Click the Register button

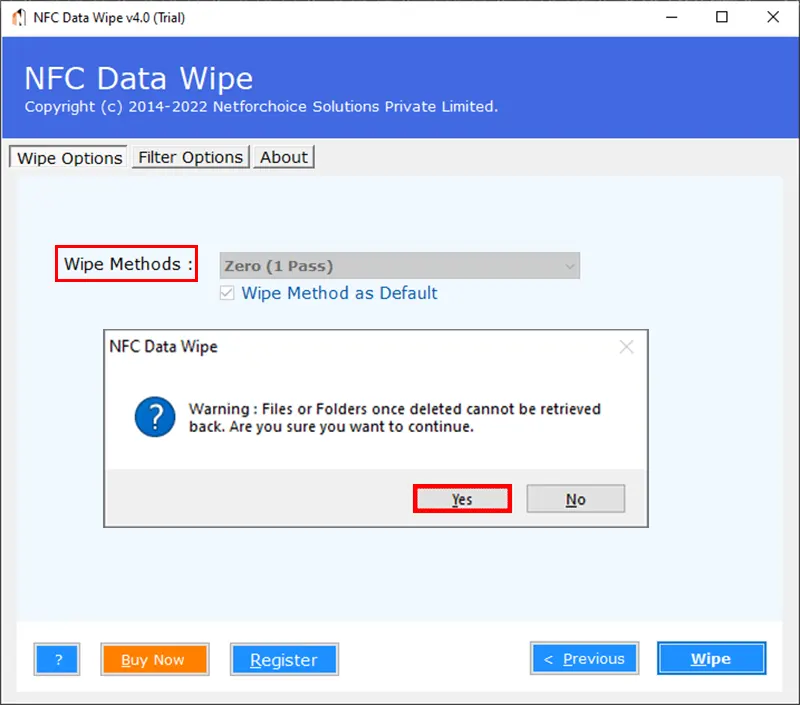pos(284,659)
